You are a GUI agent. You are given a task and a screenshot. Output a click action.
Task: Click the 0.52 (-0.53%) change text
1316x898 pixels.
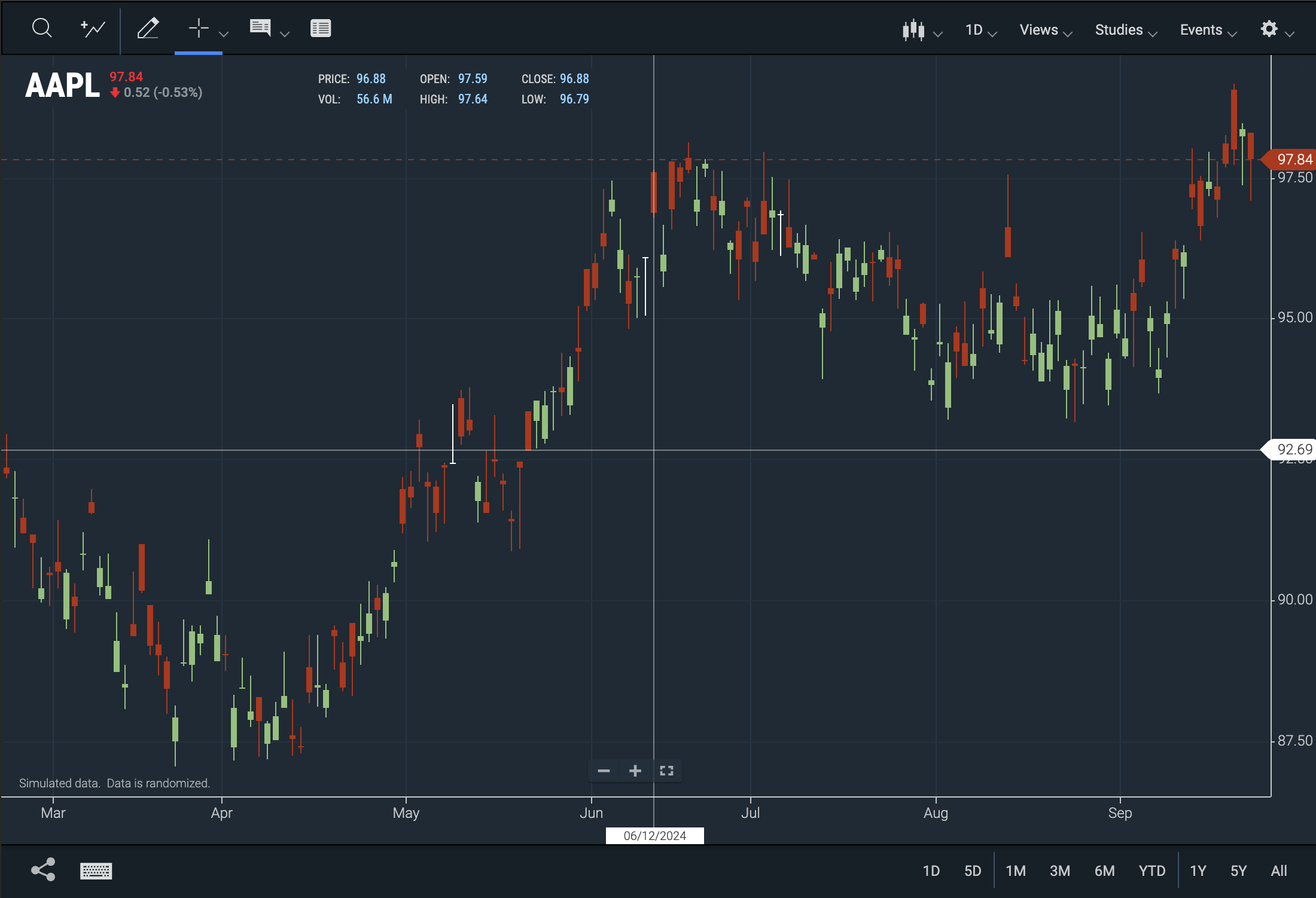pyautogui.click(x=163, y=93)
